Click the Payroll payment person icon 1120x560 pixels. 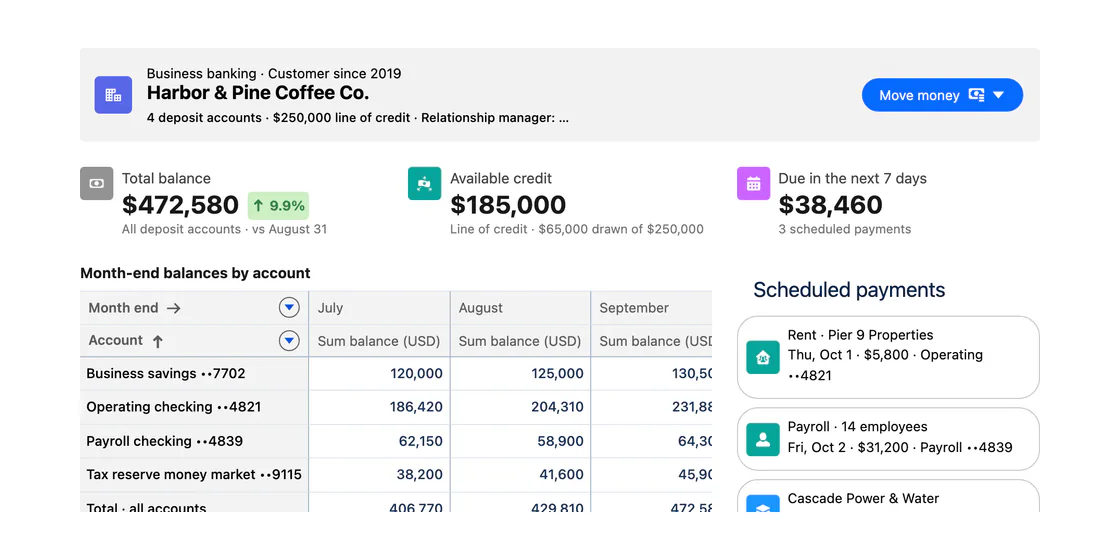[x=763, y=439]
